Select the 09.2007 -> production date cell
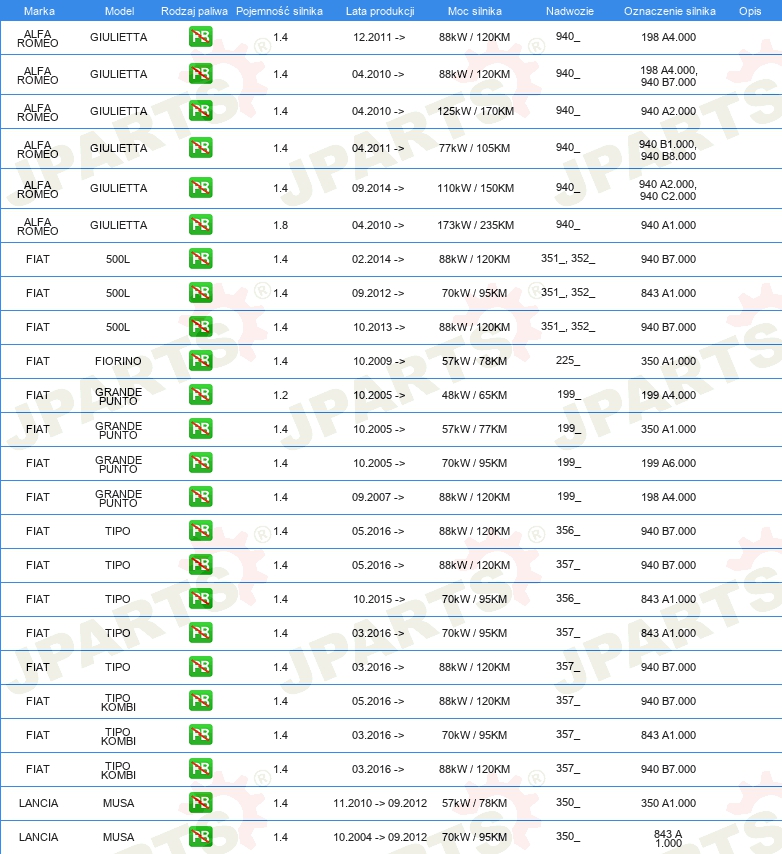Image resolution: width=782 pixels, height=854 pixels. [378, 497]
